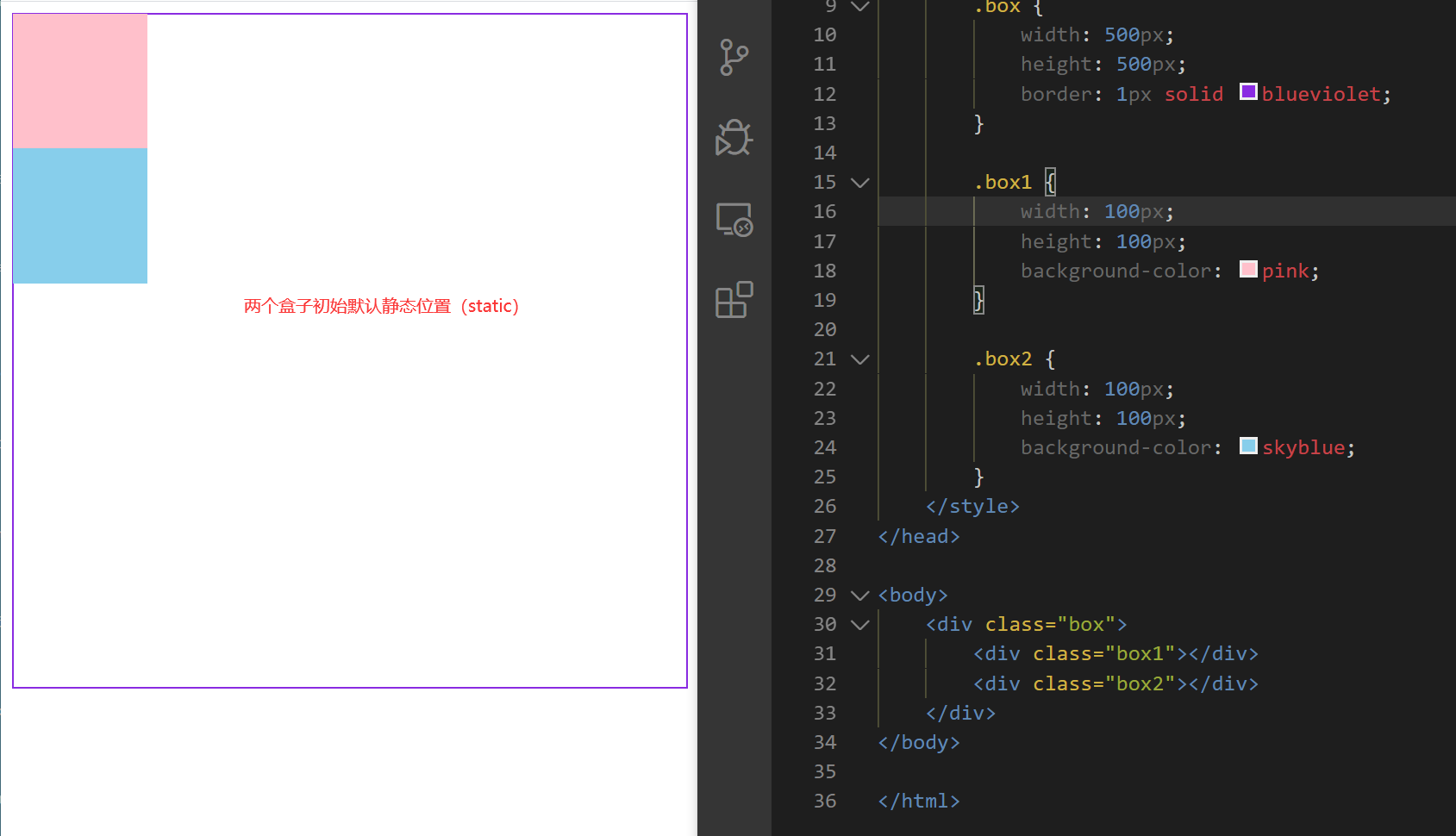Image resolution: width=1456 pixels, height=836 pixels.
Task: Click the background-color property on line 18
Action: [x=1115, y=271]
